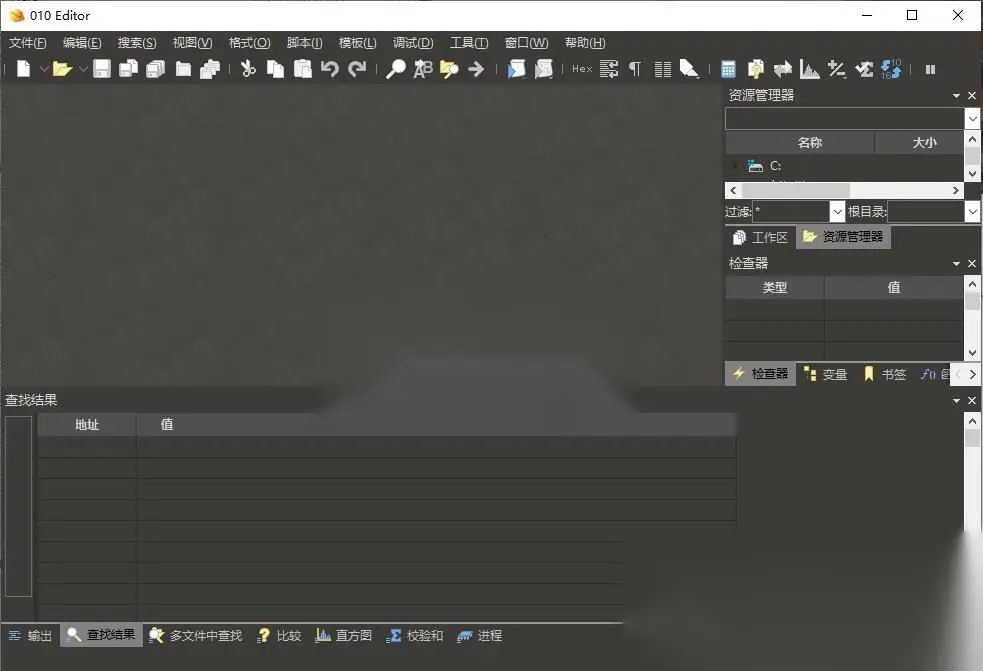
Task: Toggle the column view toolbar icon
Action: pos(662,69)
